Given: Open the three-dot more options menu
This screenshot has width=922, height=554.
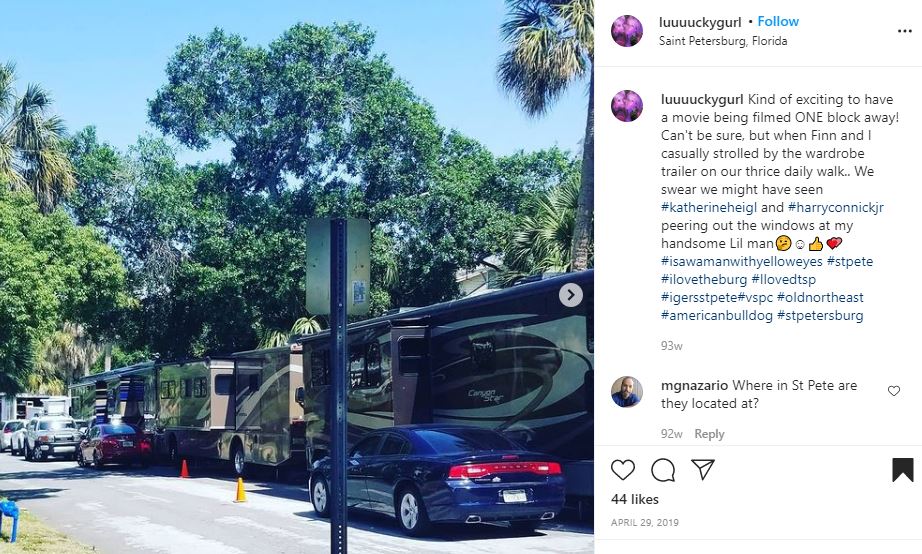Looking at the screenshot, I should 904,31.
